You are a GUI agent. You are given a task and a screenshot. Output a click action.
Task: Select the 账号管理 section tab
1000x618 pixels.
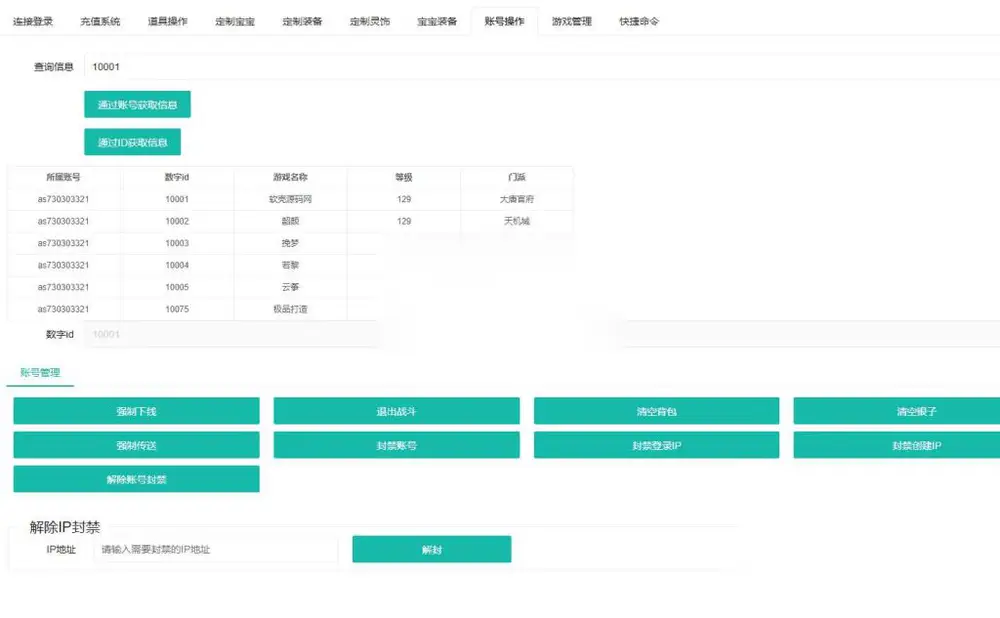(x=40, y=372)
